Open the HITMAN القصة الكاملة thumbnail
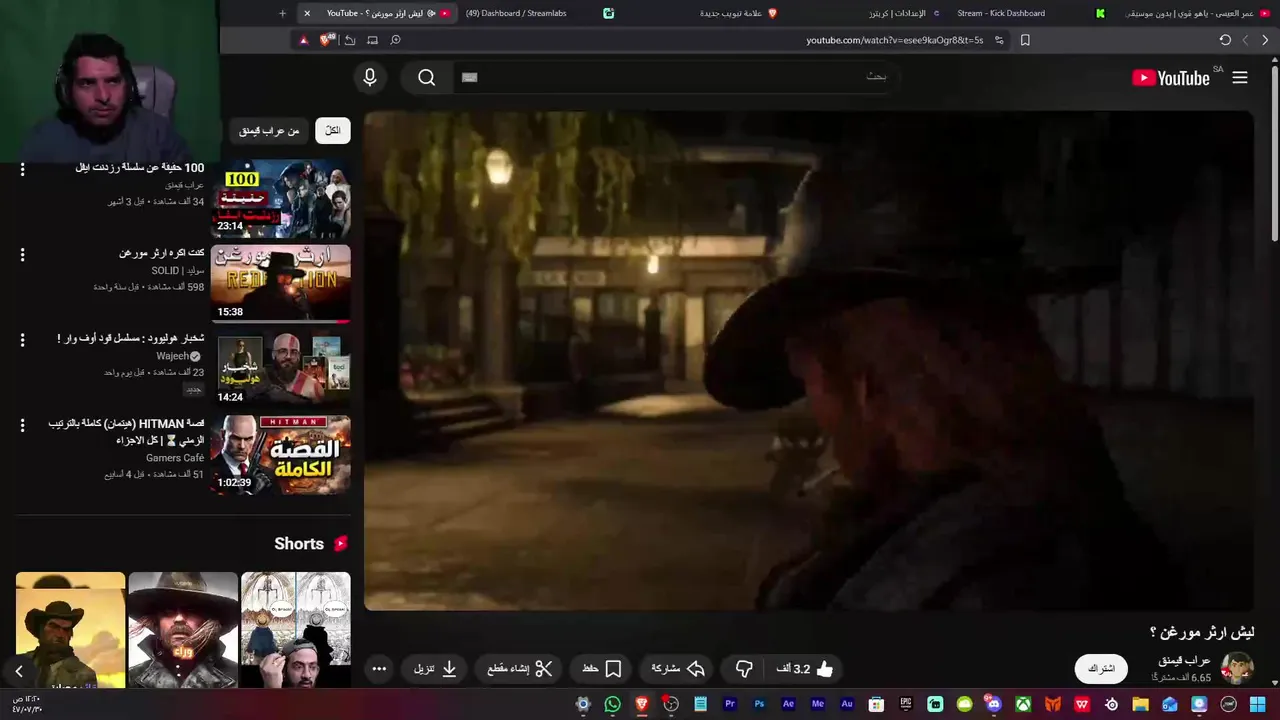 coord(281,454)
